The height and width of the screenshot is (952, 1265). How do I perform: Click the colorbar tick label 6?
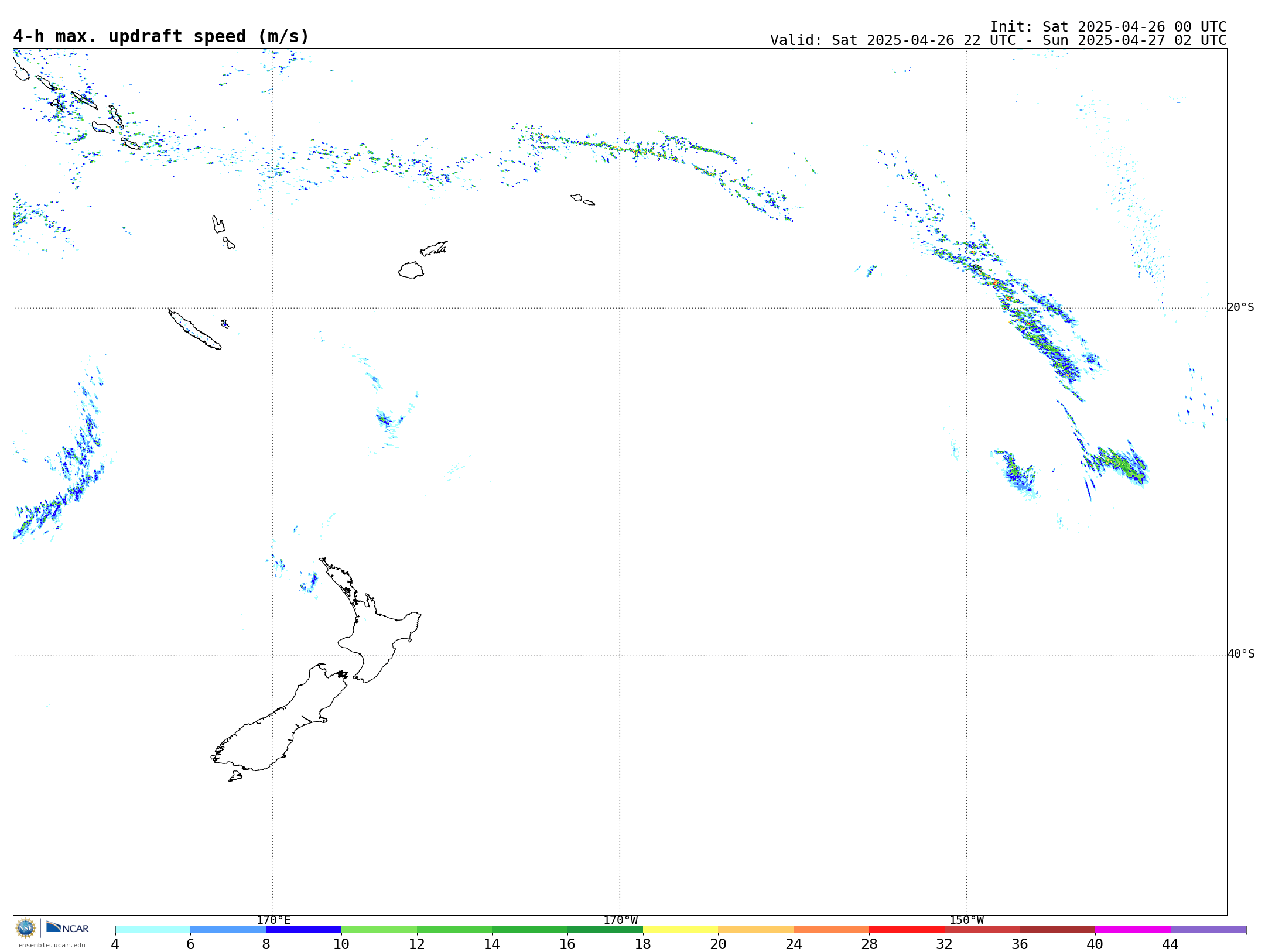tap(190, 944)
